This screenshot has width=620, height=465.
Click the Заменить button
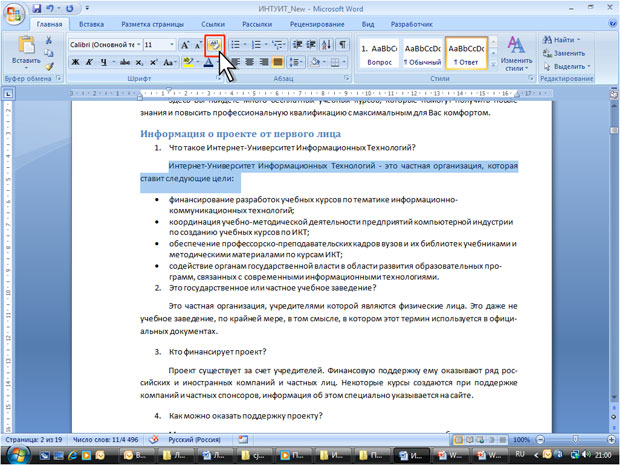pos(570,53)
